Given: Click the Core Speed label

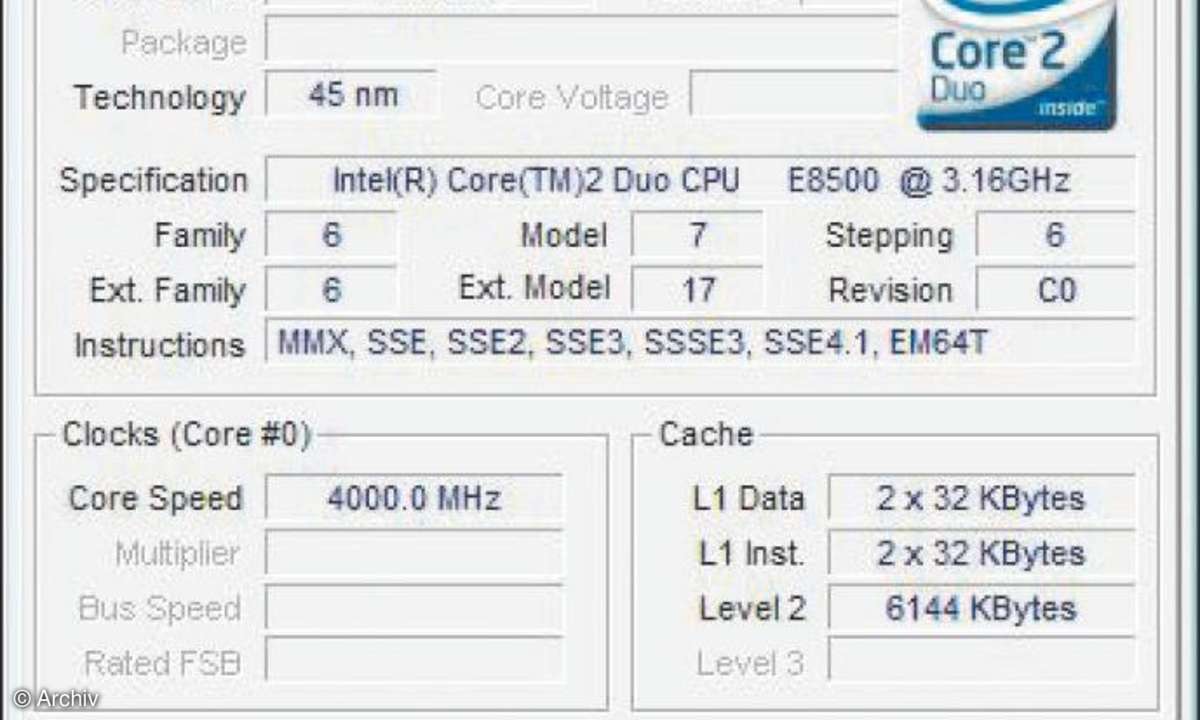Looking at the screenshot, I should pyautogui.click(x=155, y=499).
